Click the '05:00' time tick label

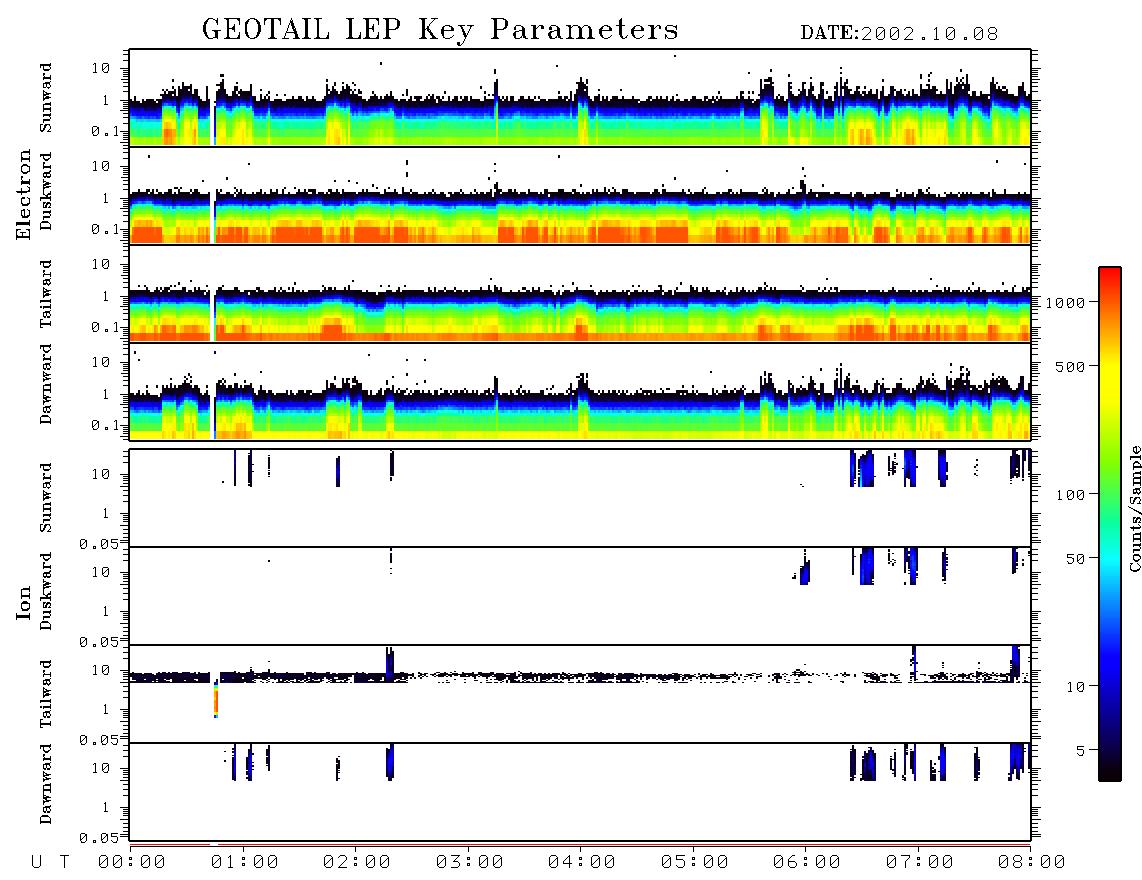[695, 862]
